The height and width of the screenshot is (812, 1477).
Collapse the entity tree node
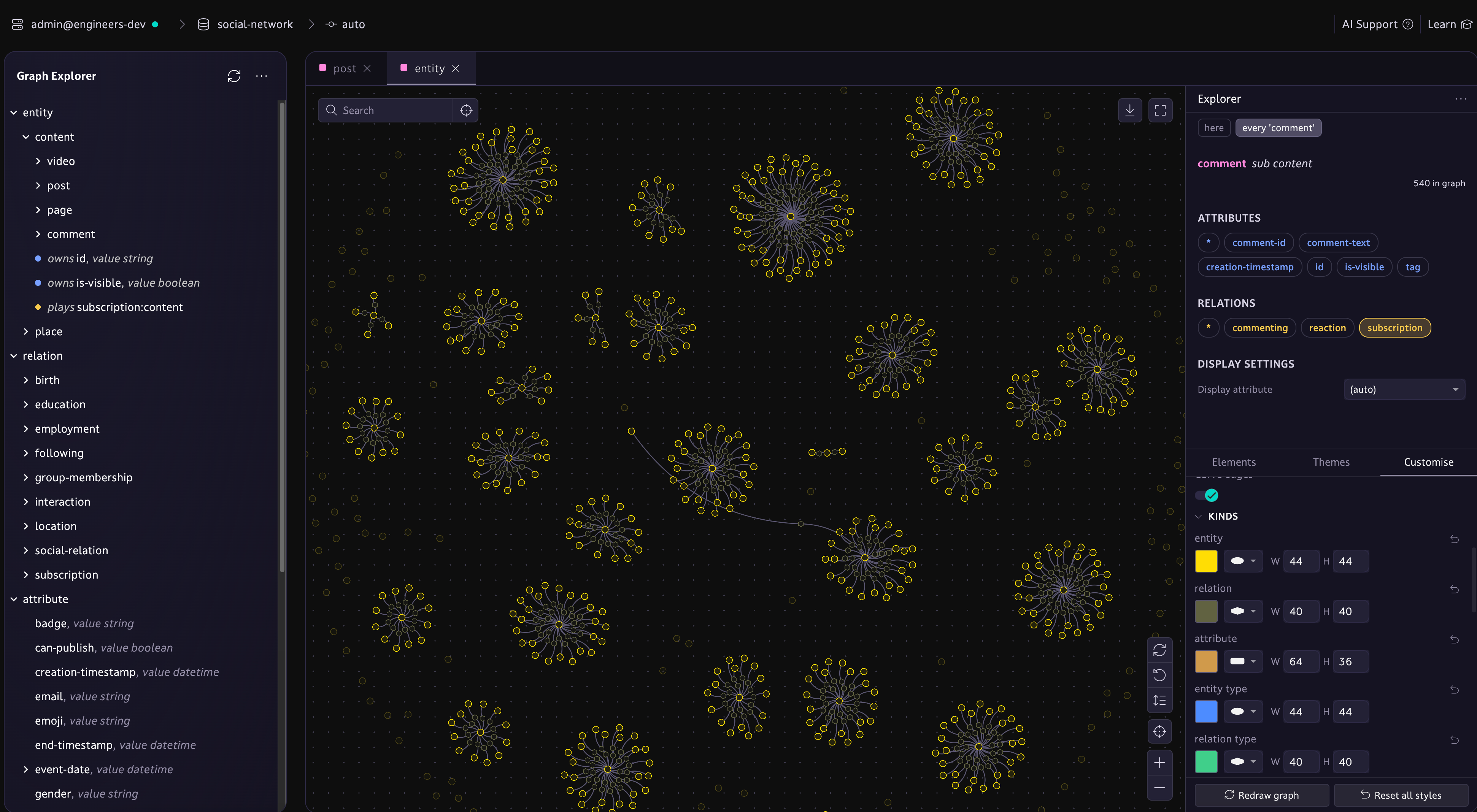pyautogui.click(x=14, y=113)
